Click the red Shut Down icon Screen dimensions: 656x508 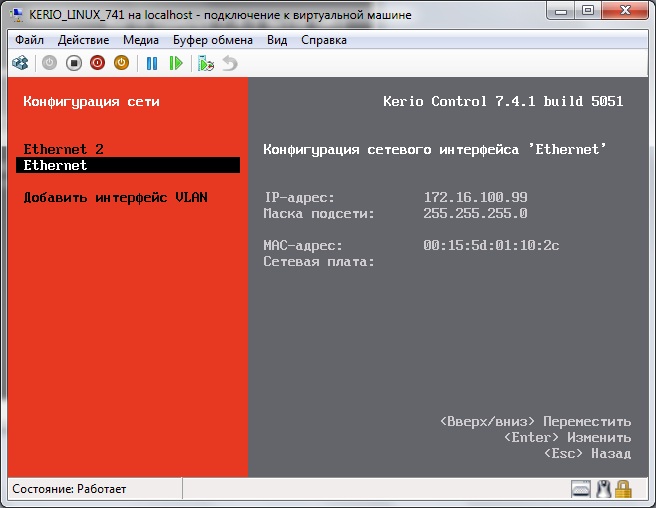coord(98,63)
